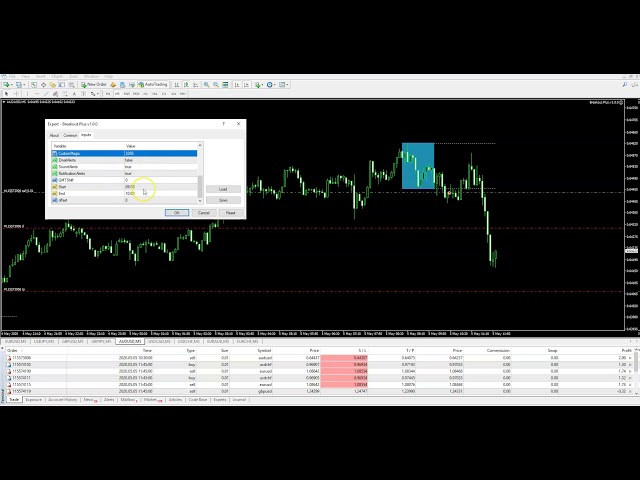Open the Common tab in dialog
This screenshot has height=480, width=640.
[70, 135]
